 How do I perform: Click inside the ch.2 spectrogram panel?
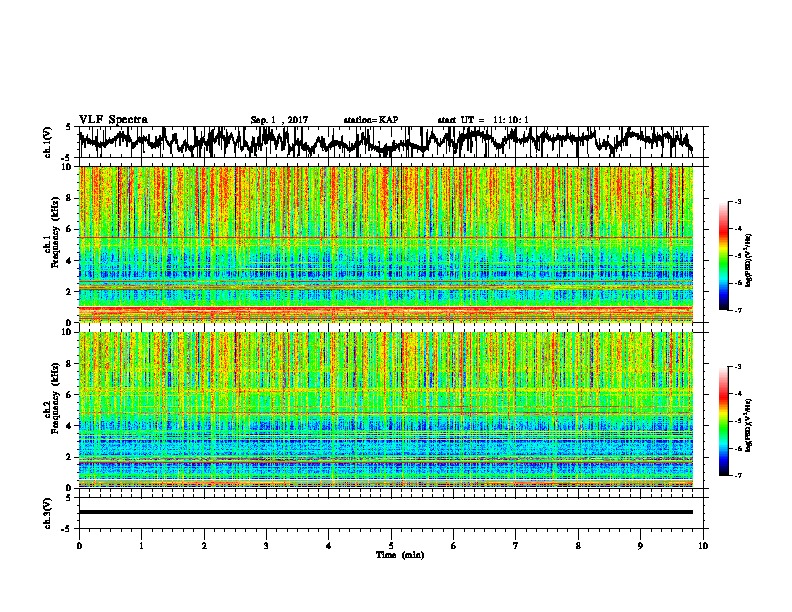(385, 410)
